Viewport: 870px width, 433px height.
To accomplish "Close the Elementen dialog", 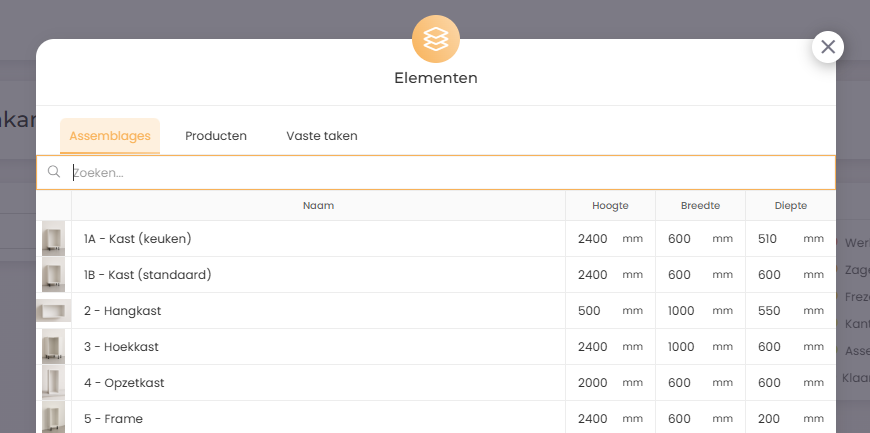I will (827, 46).
